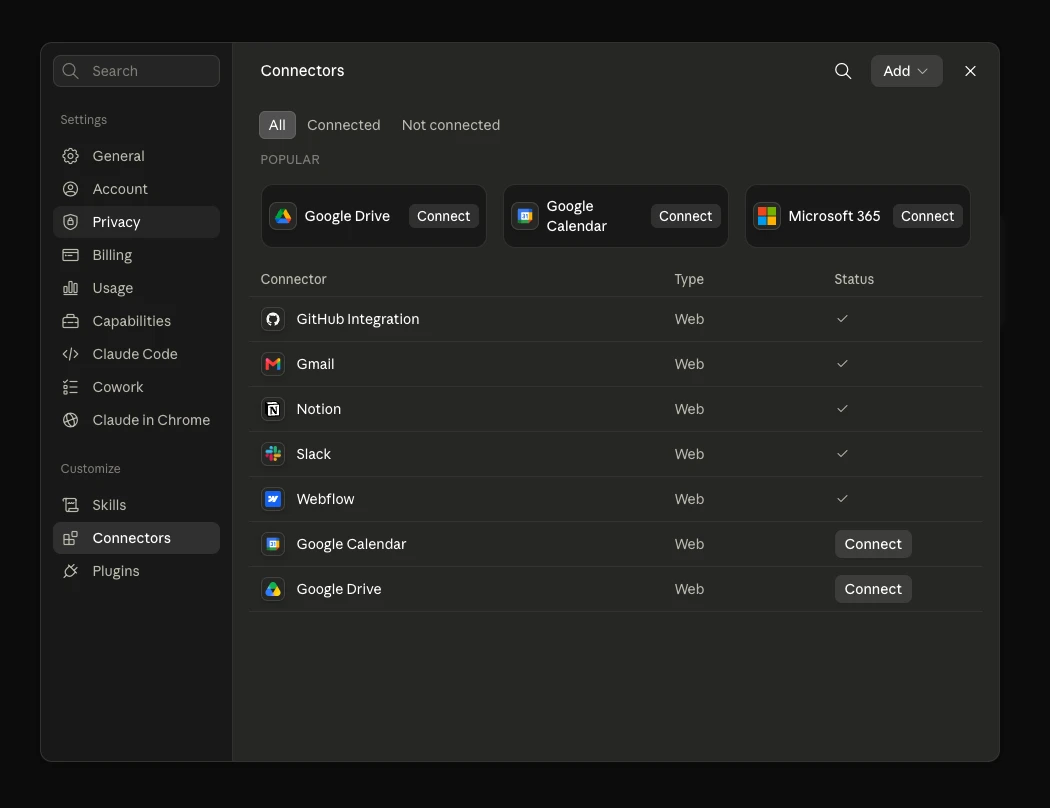Go to Billing settings
The image size is (1050, 808).
pos(137,255)
